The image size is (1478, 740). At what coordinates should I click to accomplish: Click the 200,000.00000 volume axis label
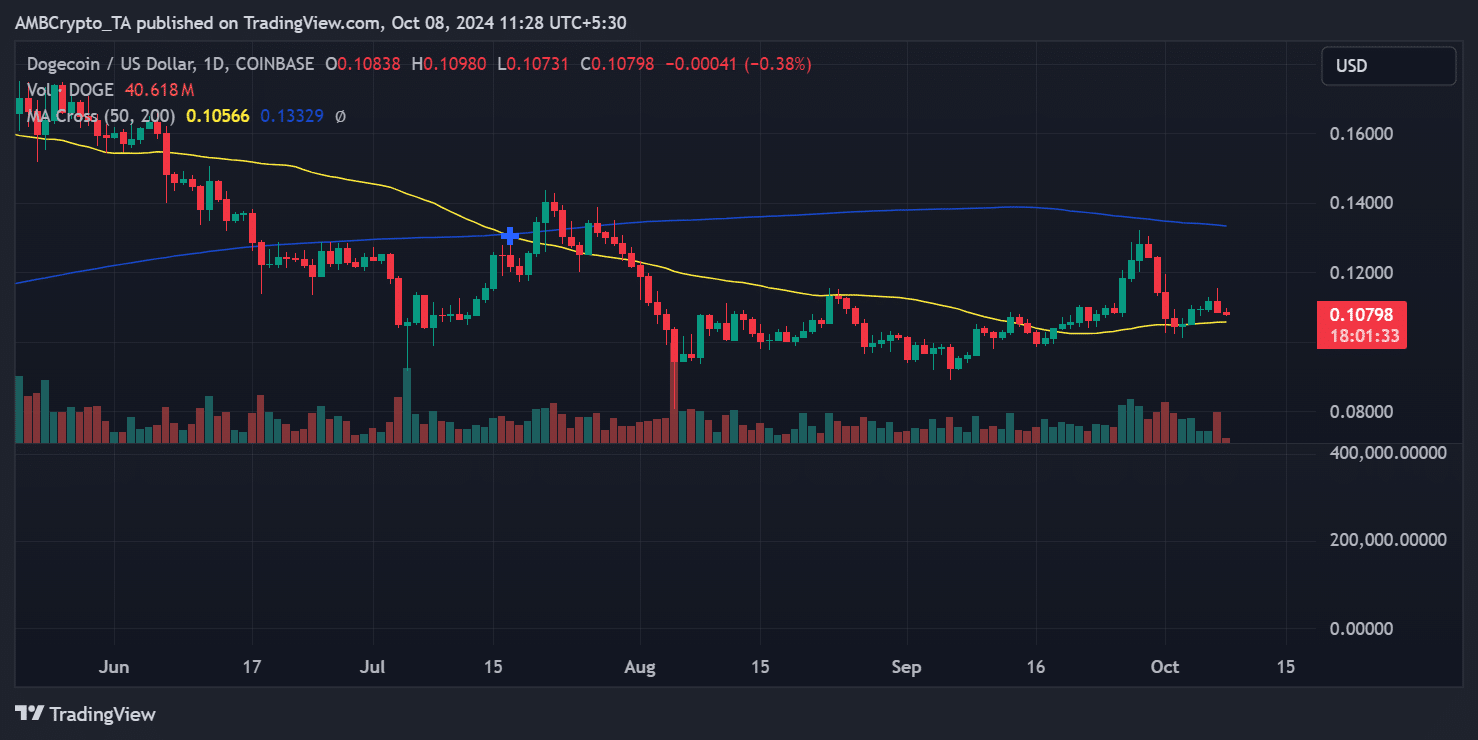pos(1388,540)
